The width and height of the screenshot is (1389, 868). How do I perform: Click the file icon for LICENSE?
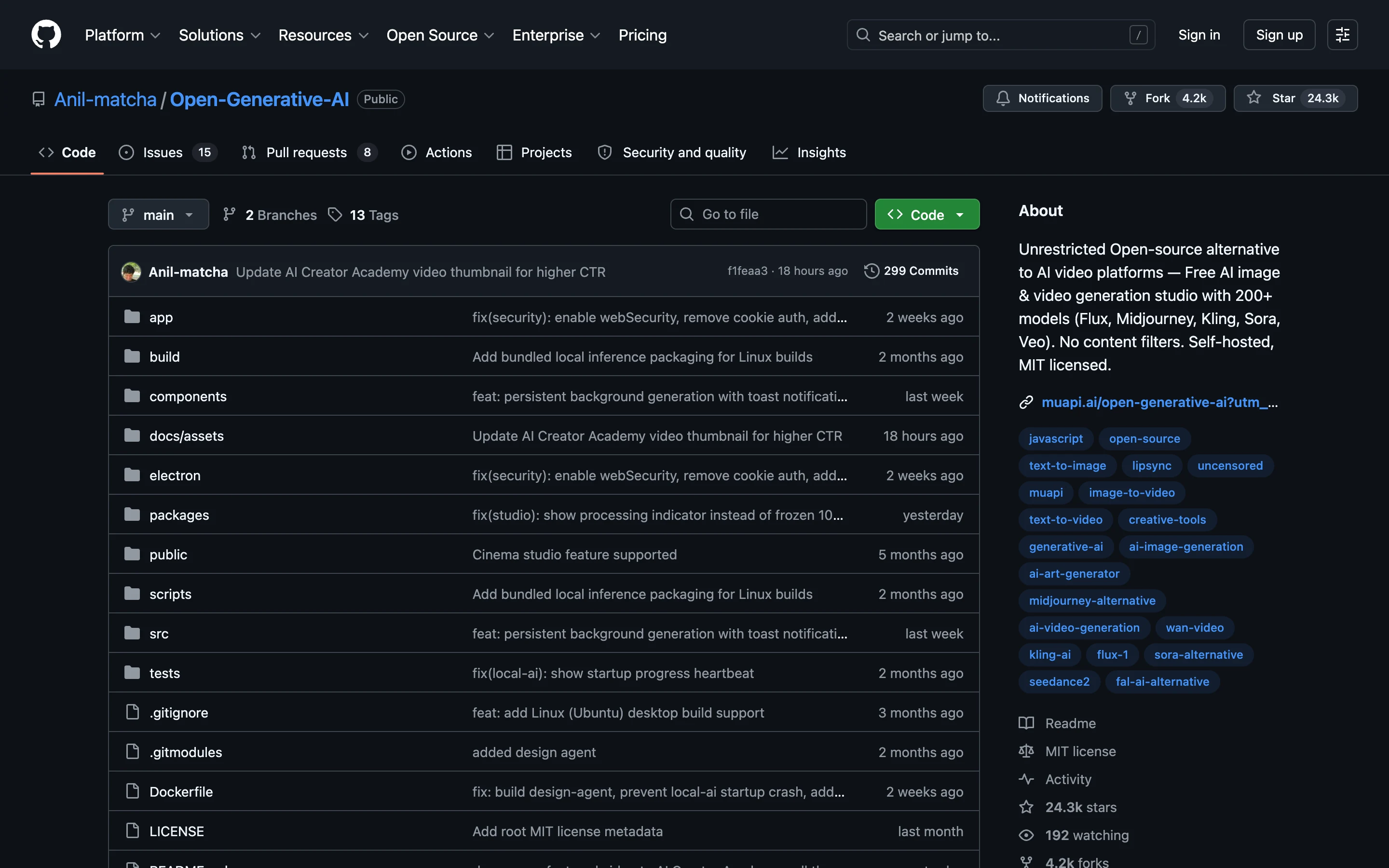pos(133,831)
